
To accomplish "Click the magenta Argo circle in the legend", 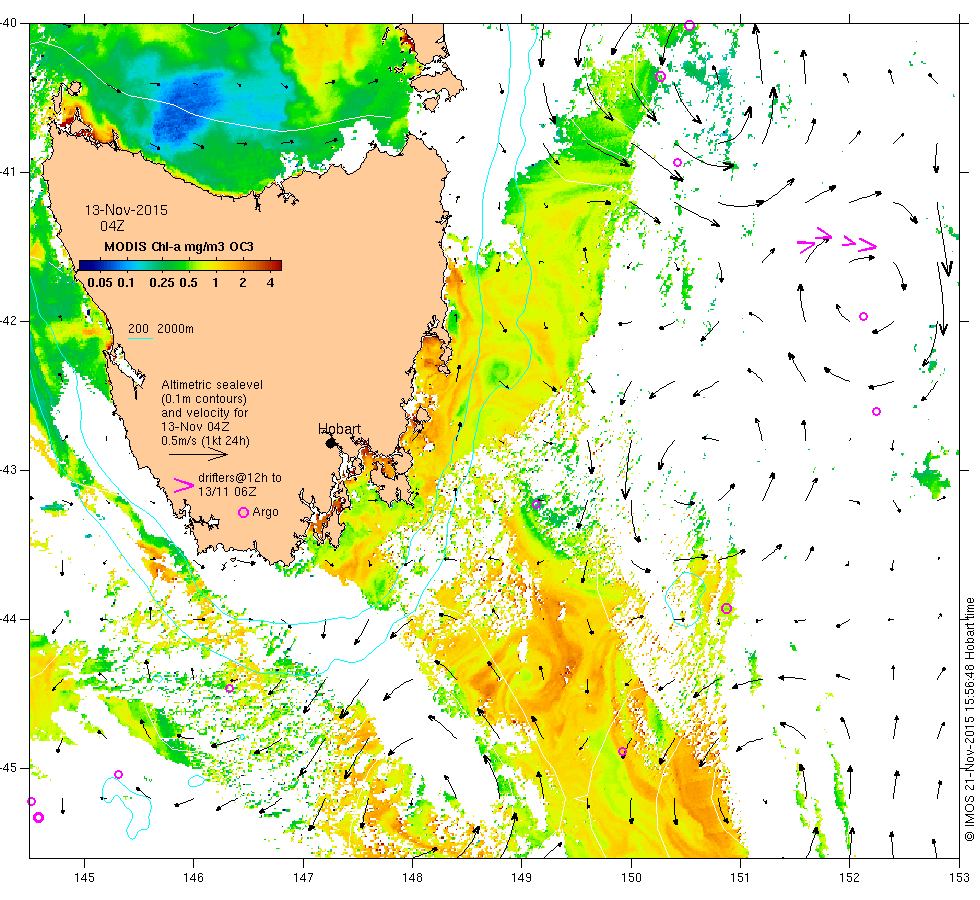I will point(244,512).
